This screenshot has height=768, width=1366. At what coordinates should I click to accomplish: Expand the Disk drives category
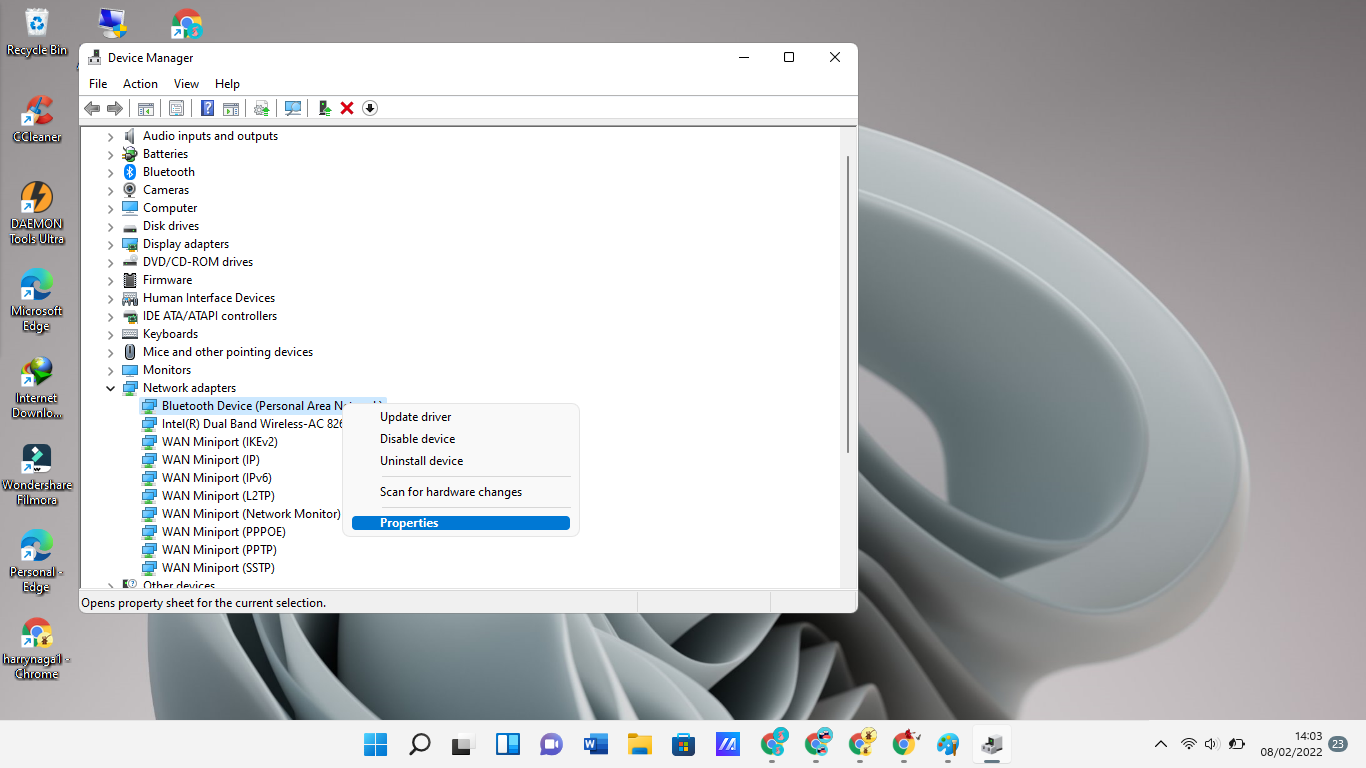[111, 226]
